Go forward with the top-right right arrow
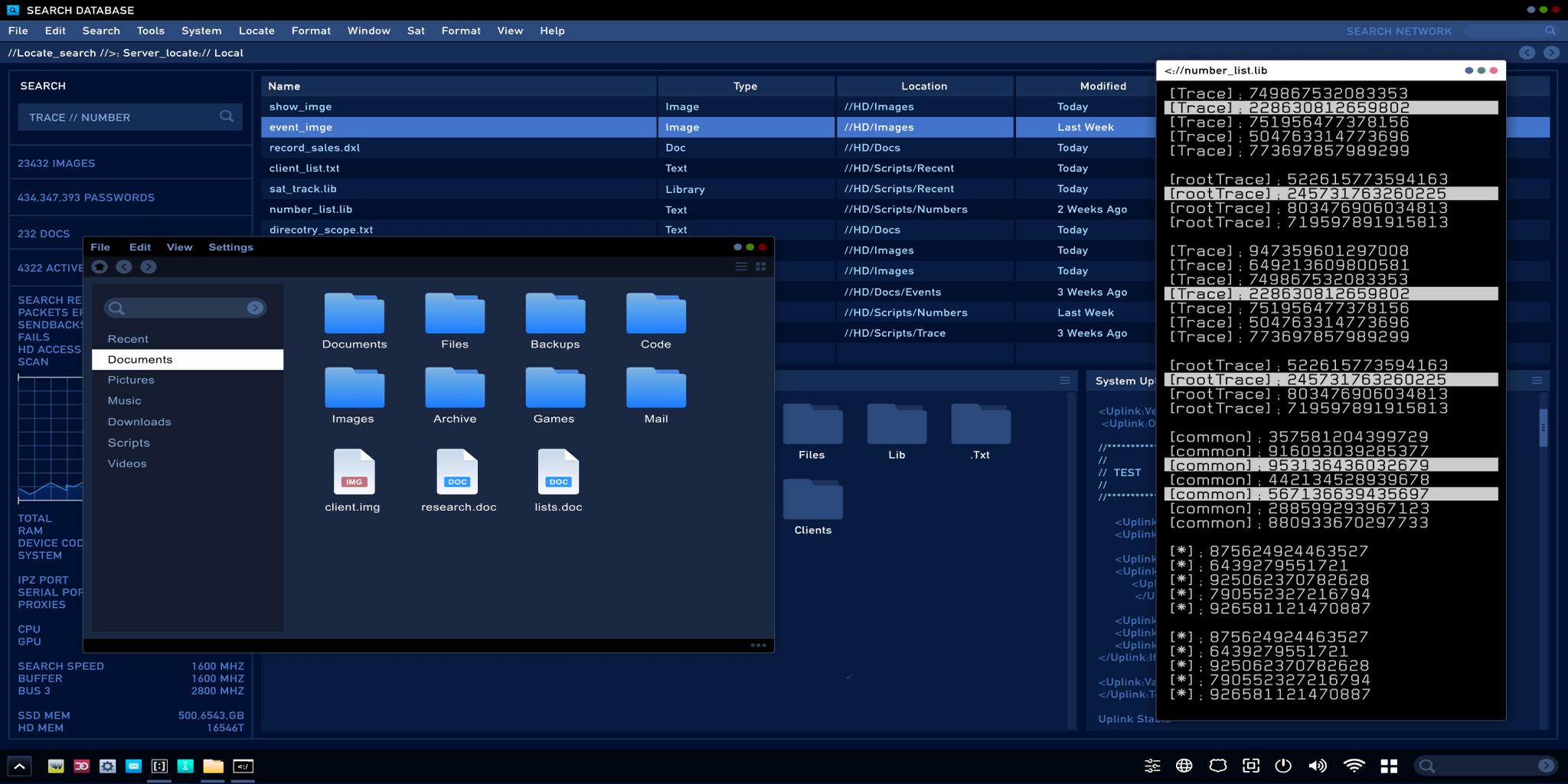 coord(1551,53)
